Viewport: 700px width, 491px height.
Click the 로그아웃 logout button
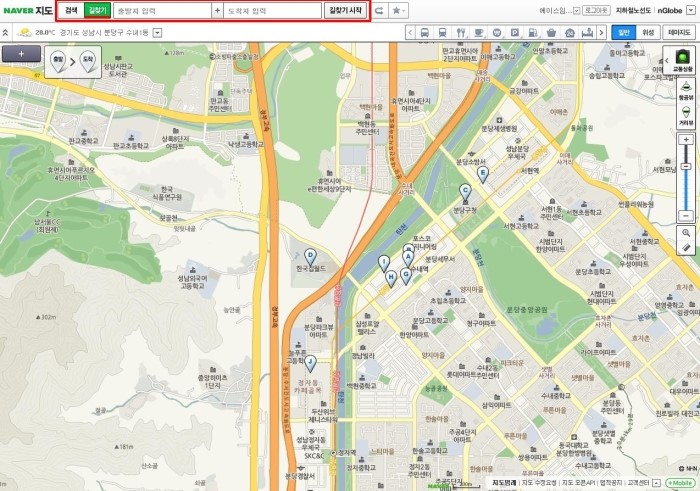(596, 10)
